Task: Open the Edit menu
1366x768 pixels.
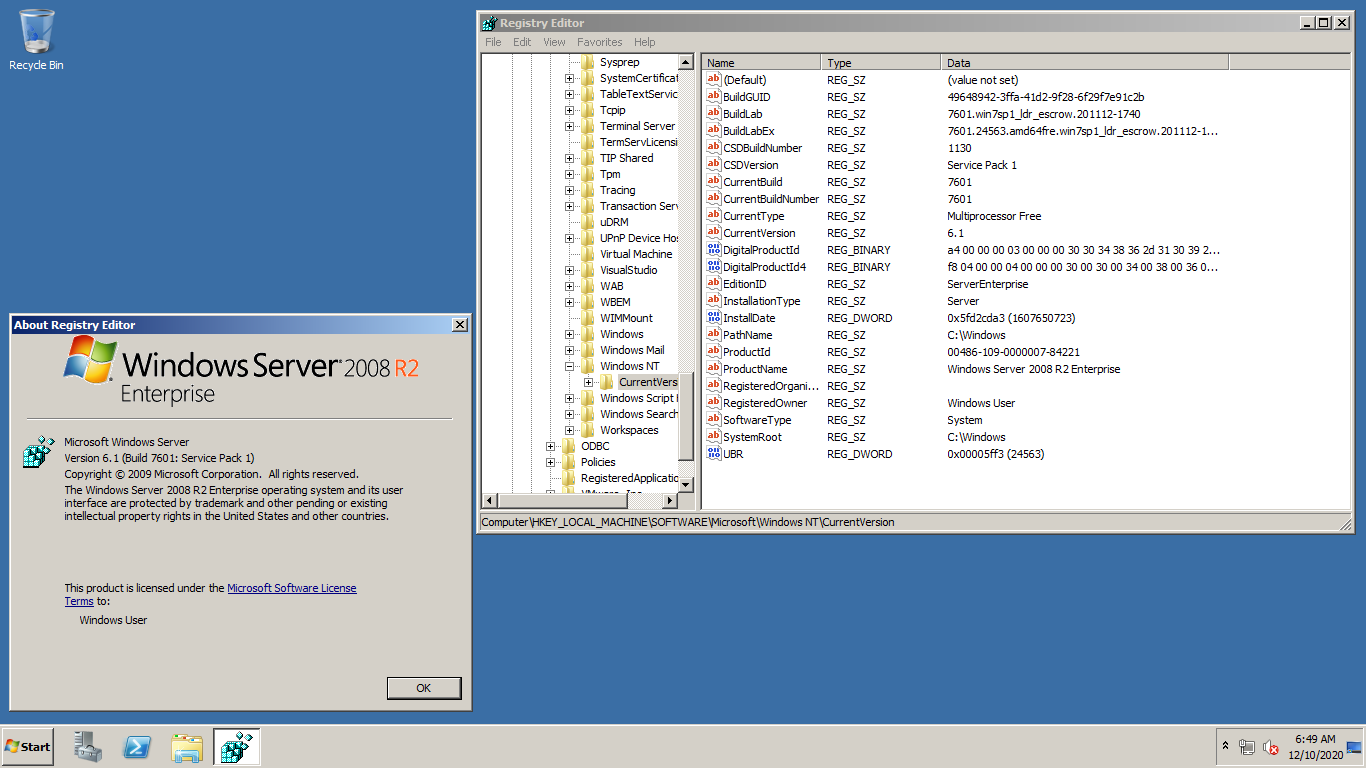Action: pos(522,42)
